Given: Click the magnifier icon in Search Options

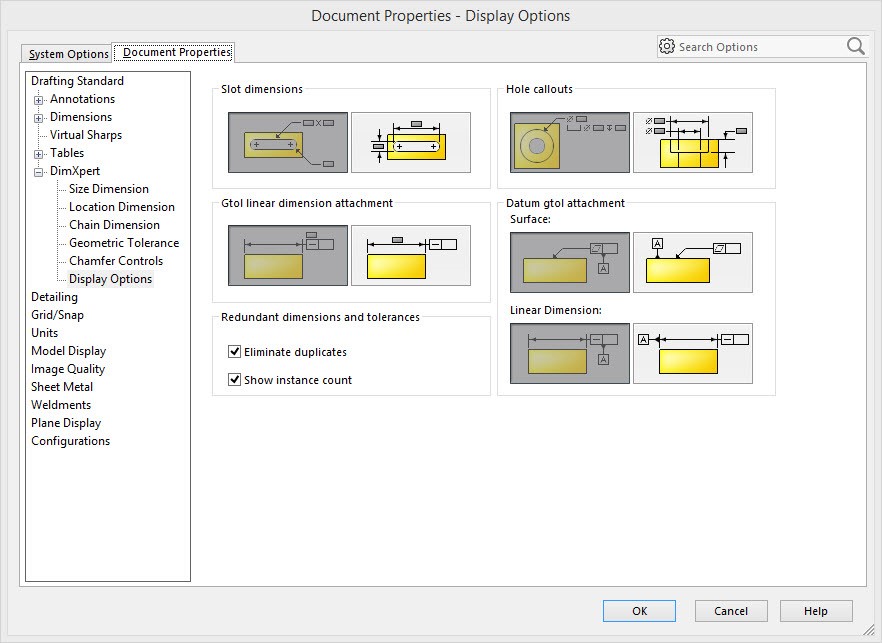Looking at the screenshot, I should click(855, 46).
